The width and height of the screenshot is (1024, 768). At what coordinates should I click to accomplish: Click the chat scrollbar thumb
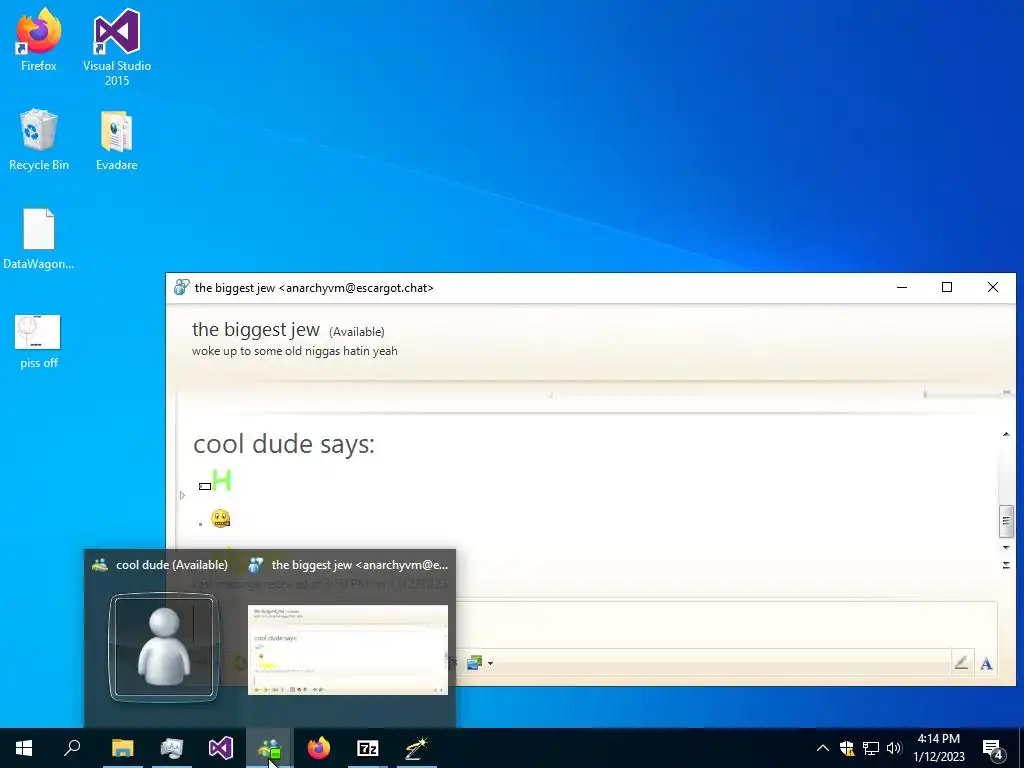pyautogui.click(x=1006, y=521)
